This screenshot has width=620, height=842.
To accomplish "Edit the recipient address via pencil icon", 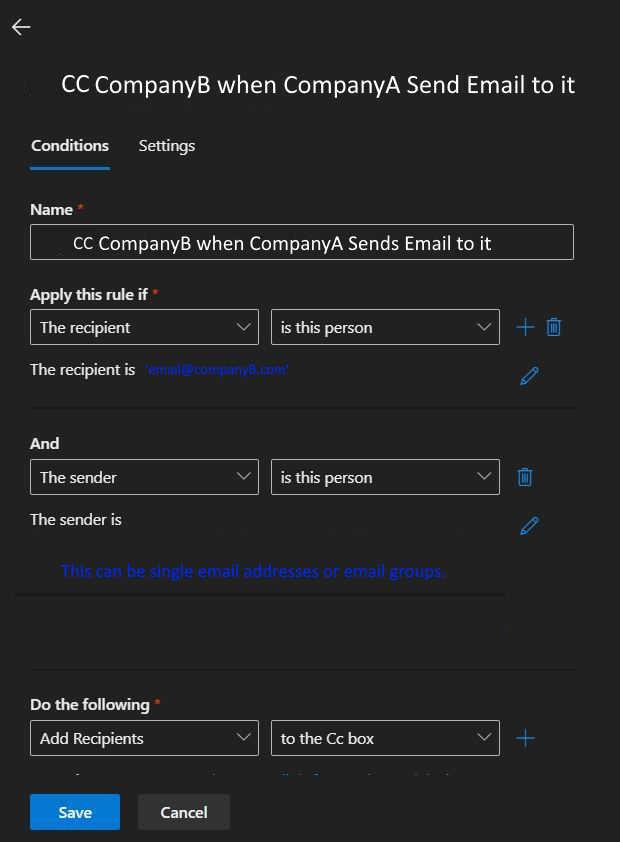I will coord(529,375).
